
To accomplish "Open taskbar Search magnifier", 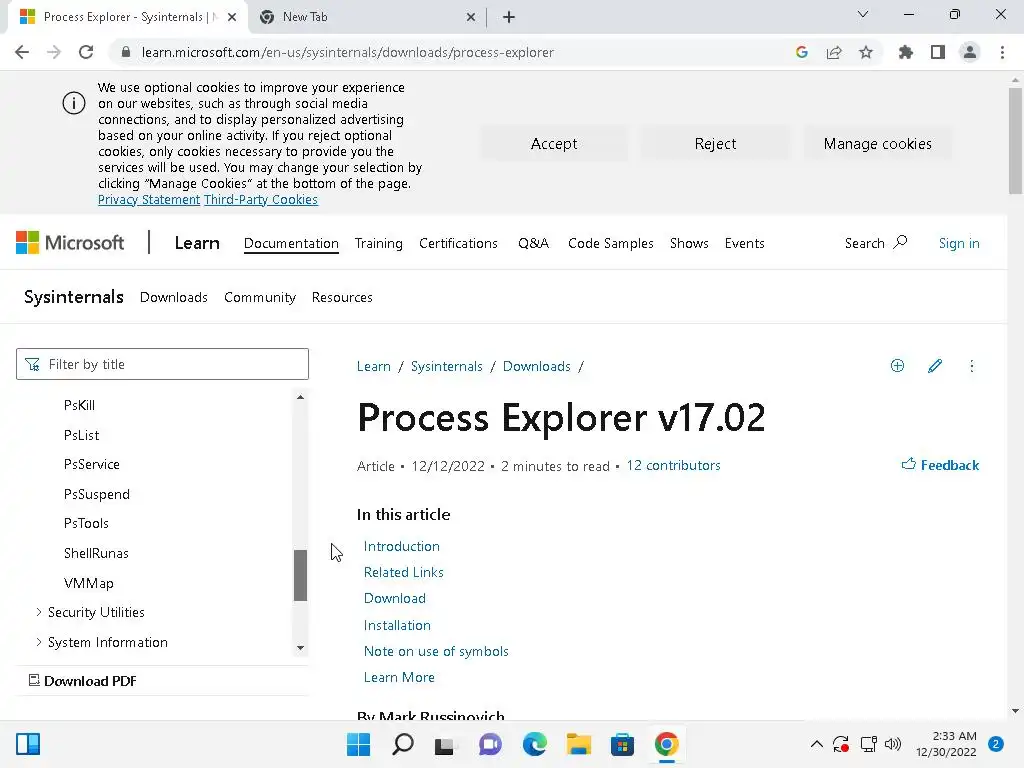I will [403, 744].
